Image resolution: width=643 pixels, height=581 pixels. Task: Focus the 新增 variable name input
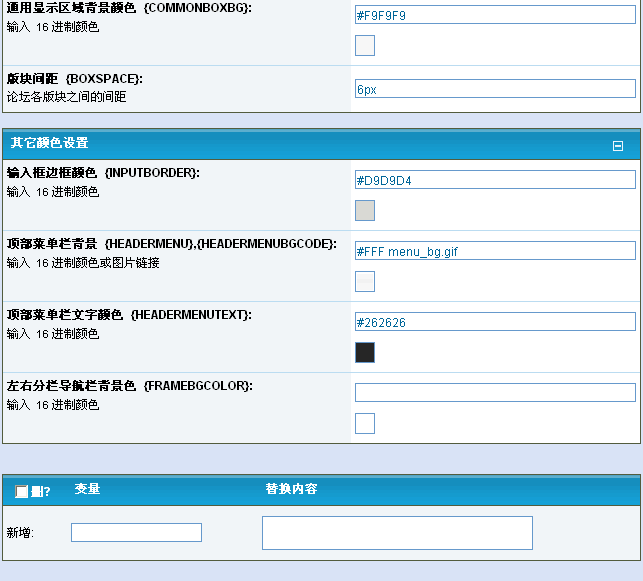(136, 532)
